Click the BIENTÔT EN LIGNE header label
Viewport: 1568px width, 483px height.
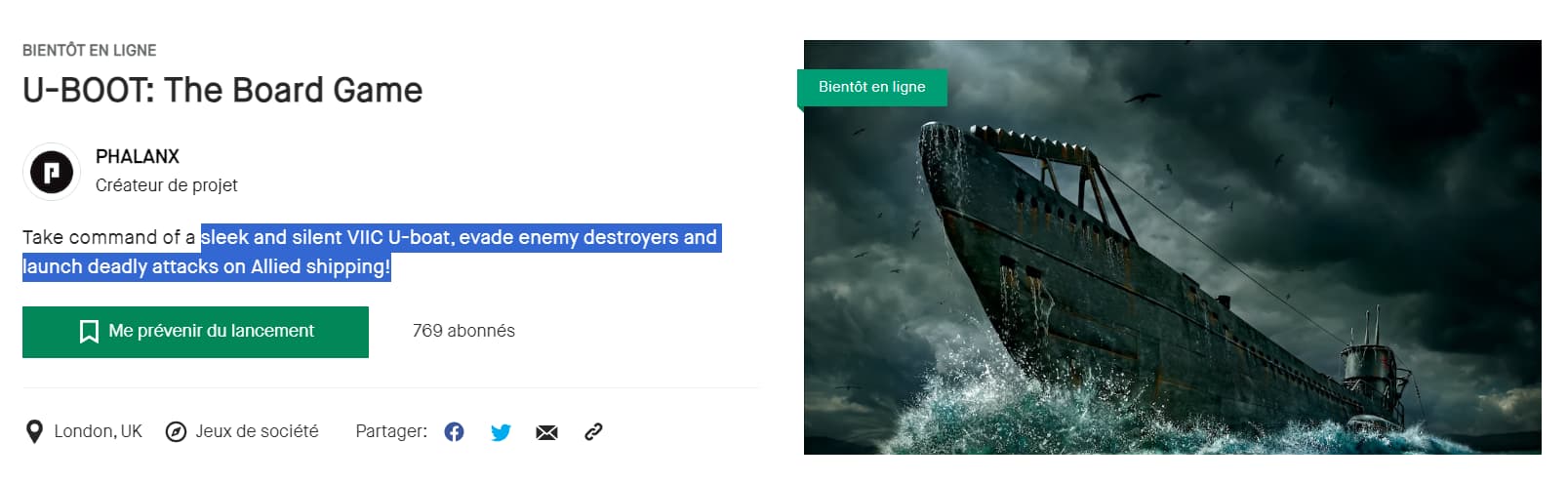[x=89, y=50]
